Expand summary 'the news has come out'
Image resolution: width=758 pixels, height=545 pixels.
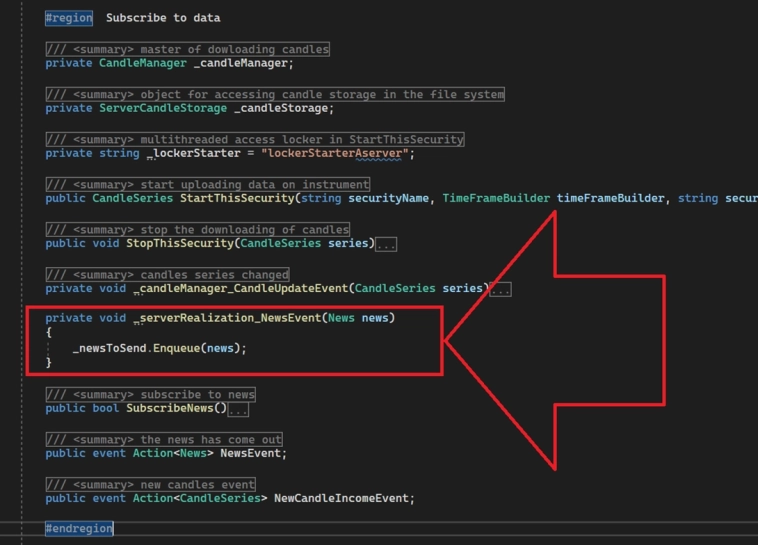(164, 439)
